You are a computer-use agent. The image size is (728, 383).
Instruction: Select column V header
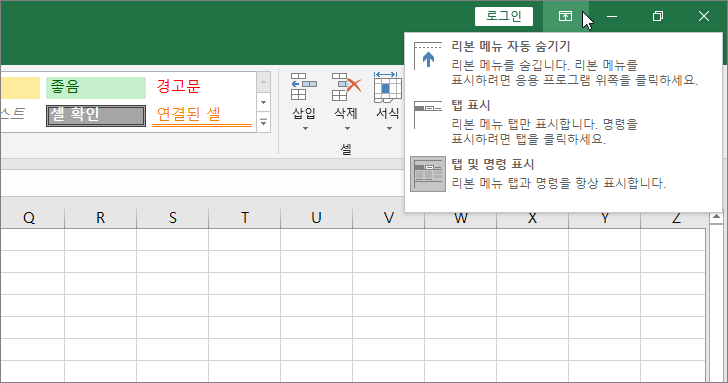click(x=389, y=218)
